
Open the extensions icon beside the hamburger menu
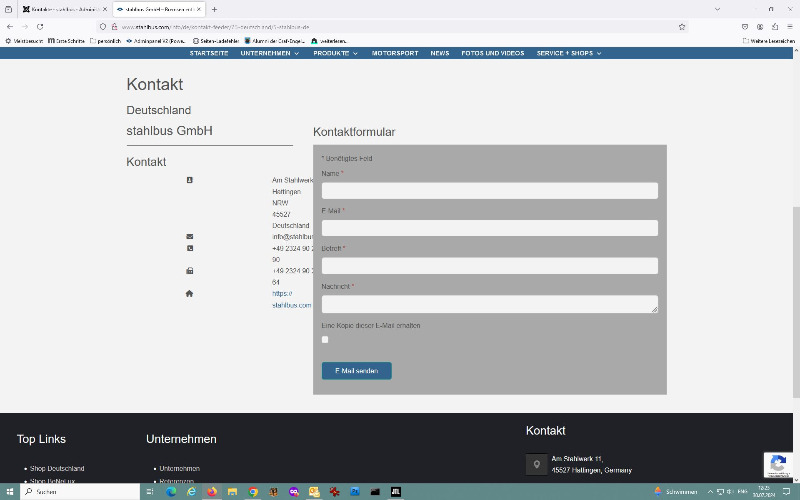[x=774, y=27]
